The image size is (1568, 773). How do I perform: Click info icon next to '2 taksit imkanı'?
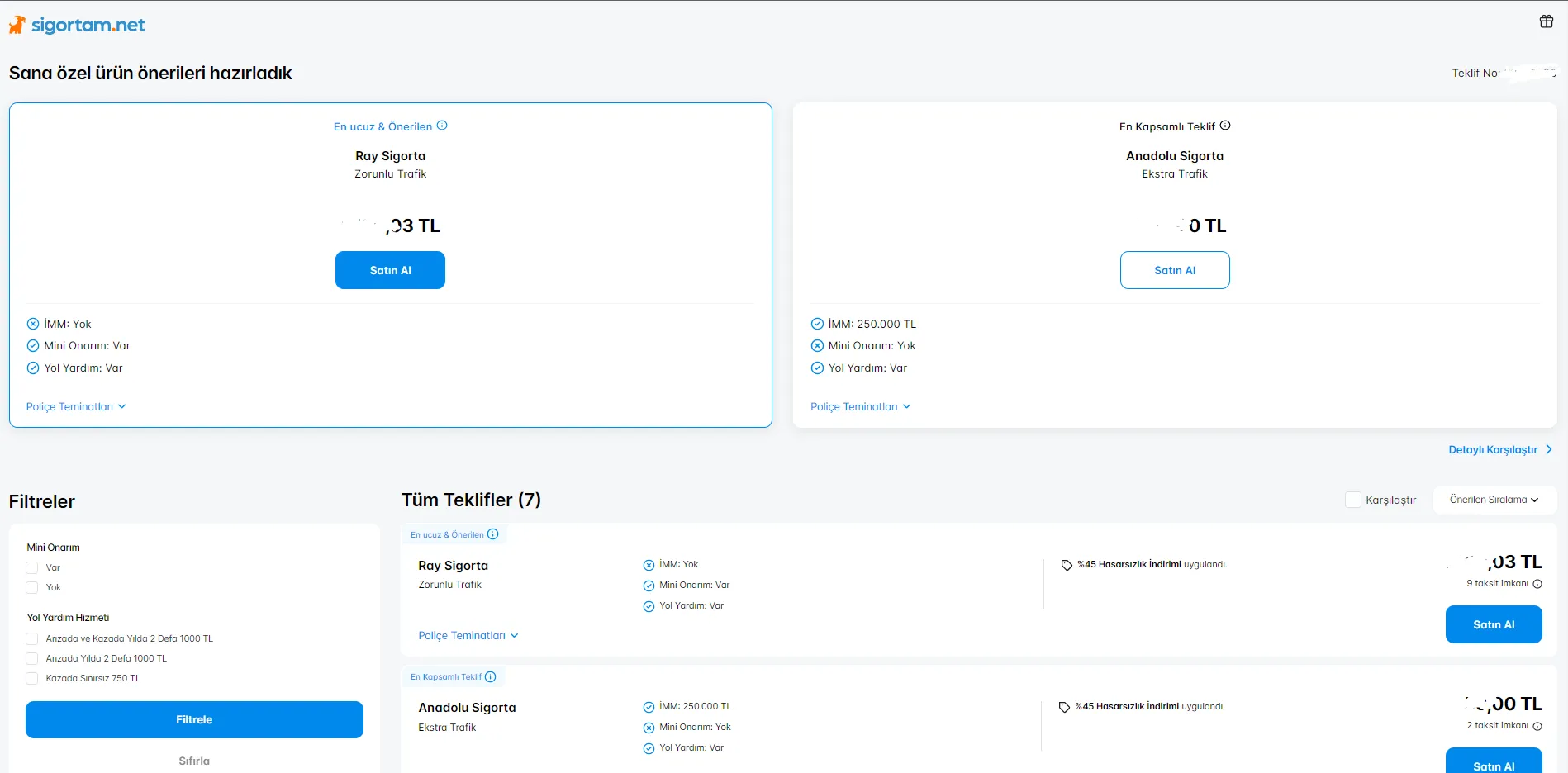pos(1537,726)
